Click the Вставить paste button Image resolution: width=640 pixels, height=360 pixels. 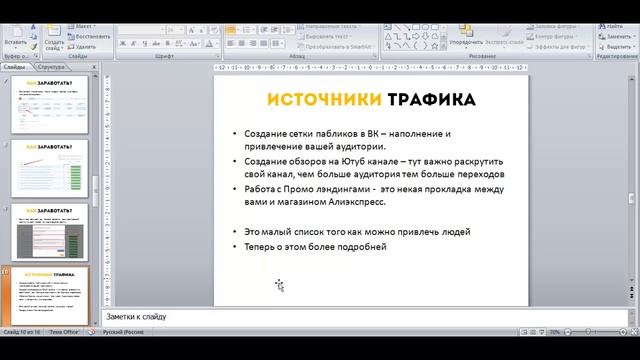16,37
